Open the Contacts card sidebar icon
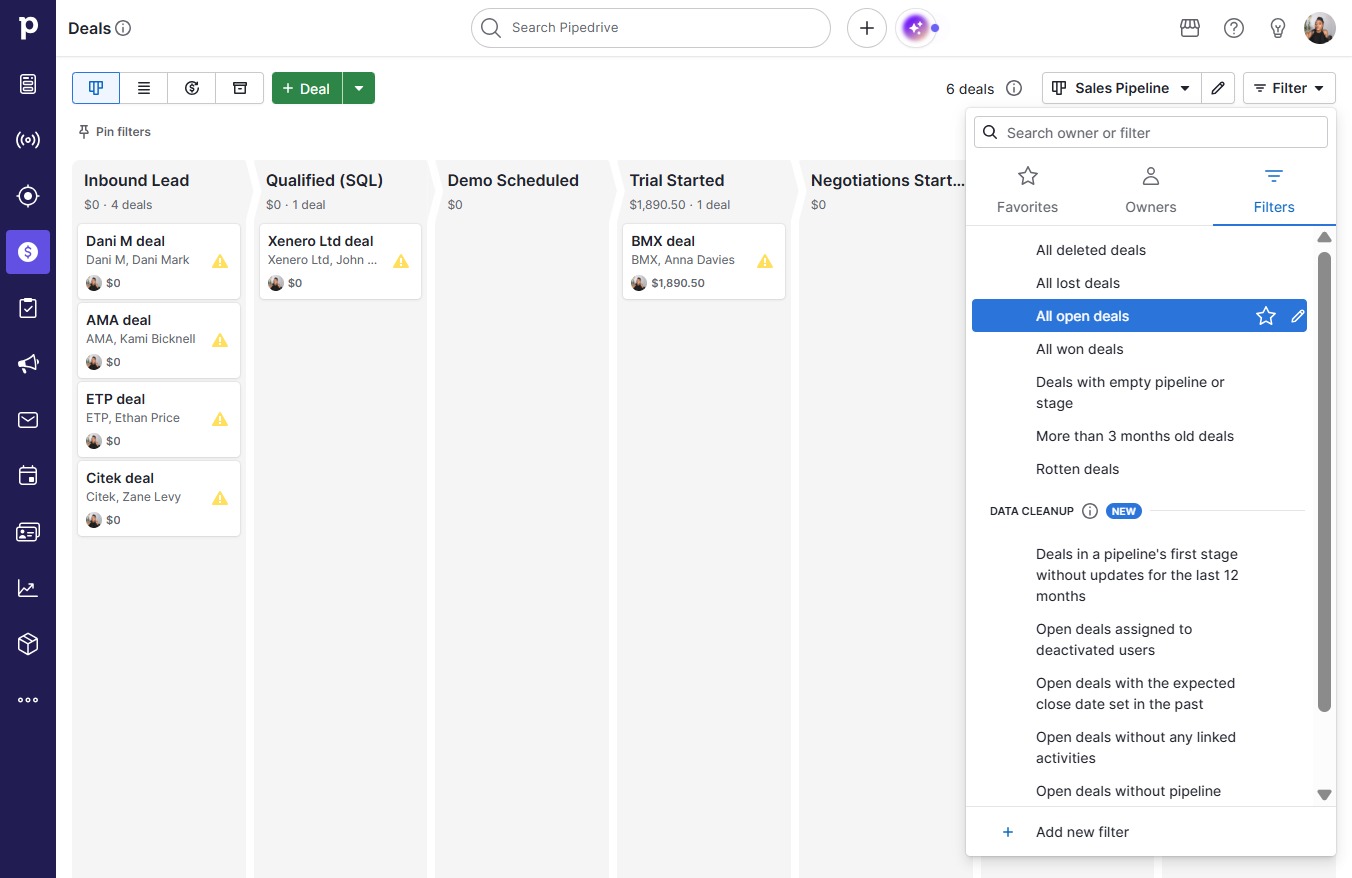The image size is (1352, 878). [28, 532]
